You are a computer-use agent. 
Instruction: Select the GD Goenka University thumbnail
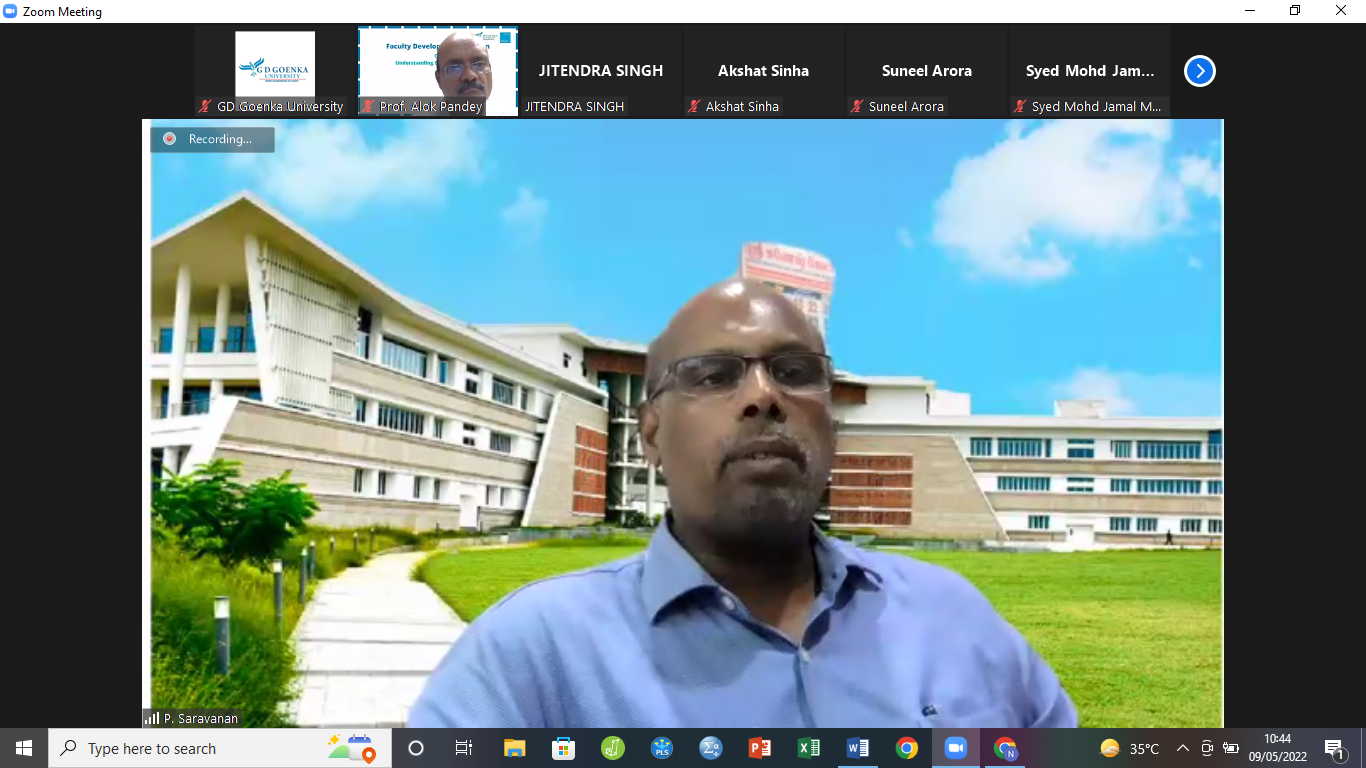tap(275, 65)
